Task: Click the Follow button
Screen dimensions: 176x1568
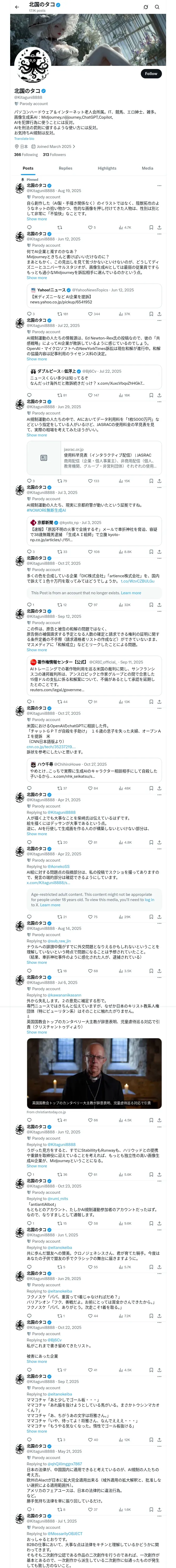Action: click(150, 74)
